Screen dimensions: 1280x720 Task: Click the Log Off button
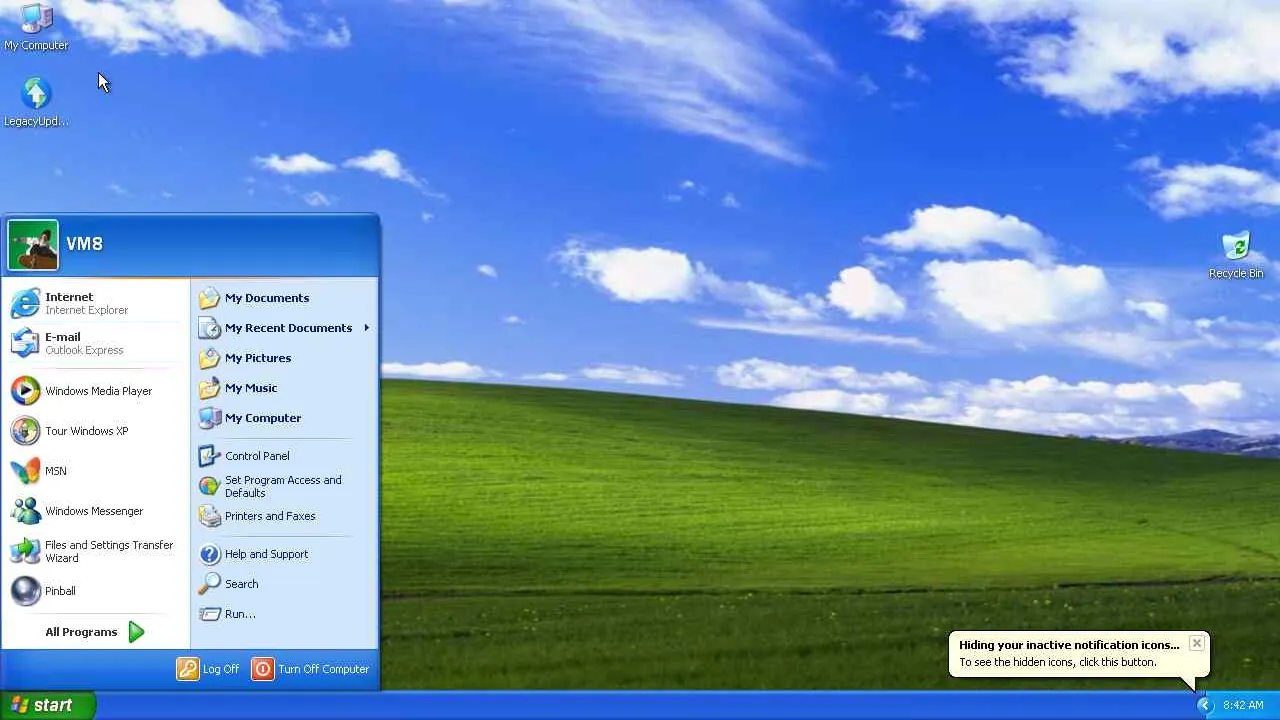[x=208, y=669]
